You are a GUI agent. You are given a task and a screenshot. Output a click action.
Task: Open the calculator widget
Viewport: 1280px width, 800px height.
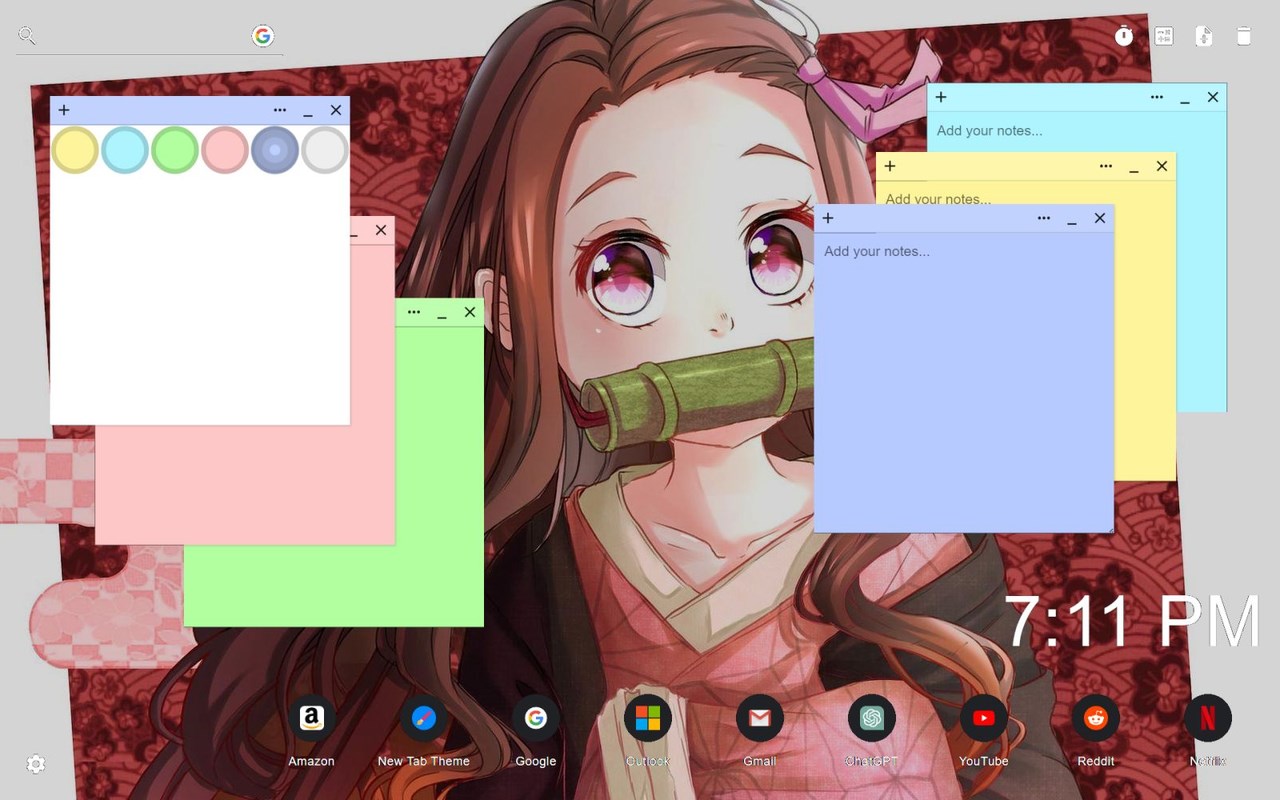(x=1164, y=36)
